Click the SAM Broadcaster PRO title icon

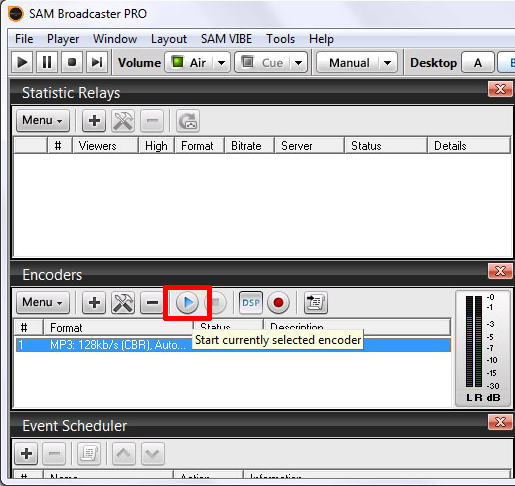click(15, 14)
